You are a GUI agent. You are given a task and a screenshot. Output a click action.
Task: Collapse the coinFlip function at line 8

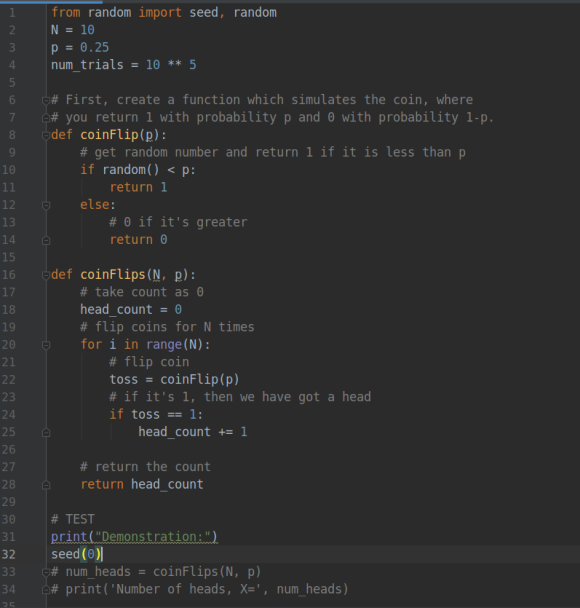point(46,135)
